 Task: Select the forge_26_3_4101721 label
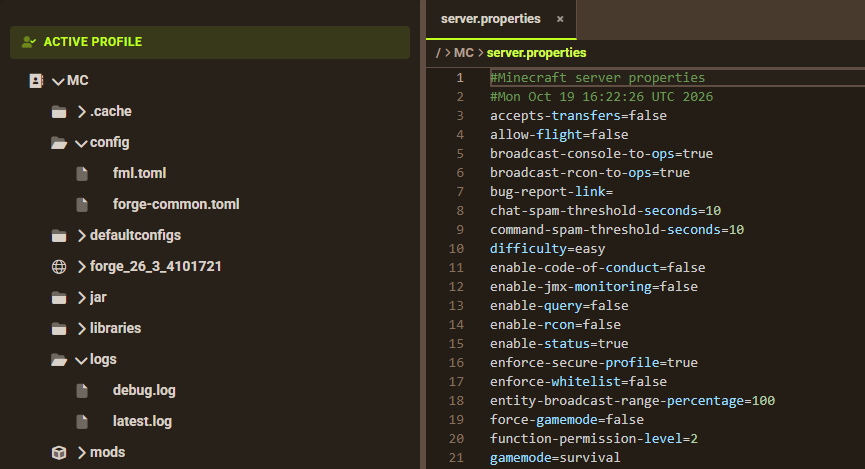click(156, 267)
